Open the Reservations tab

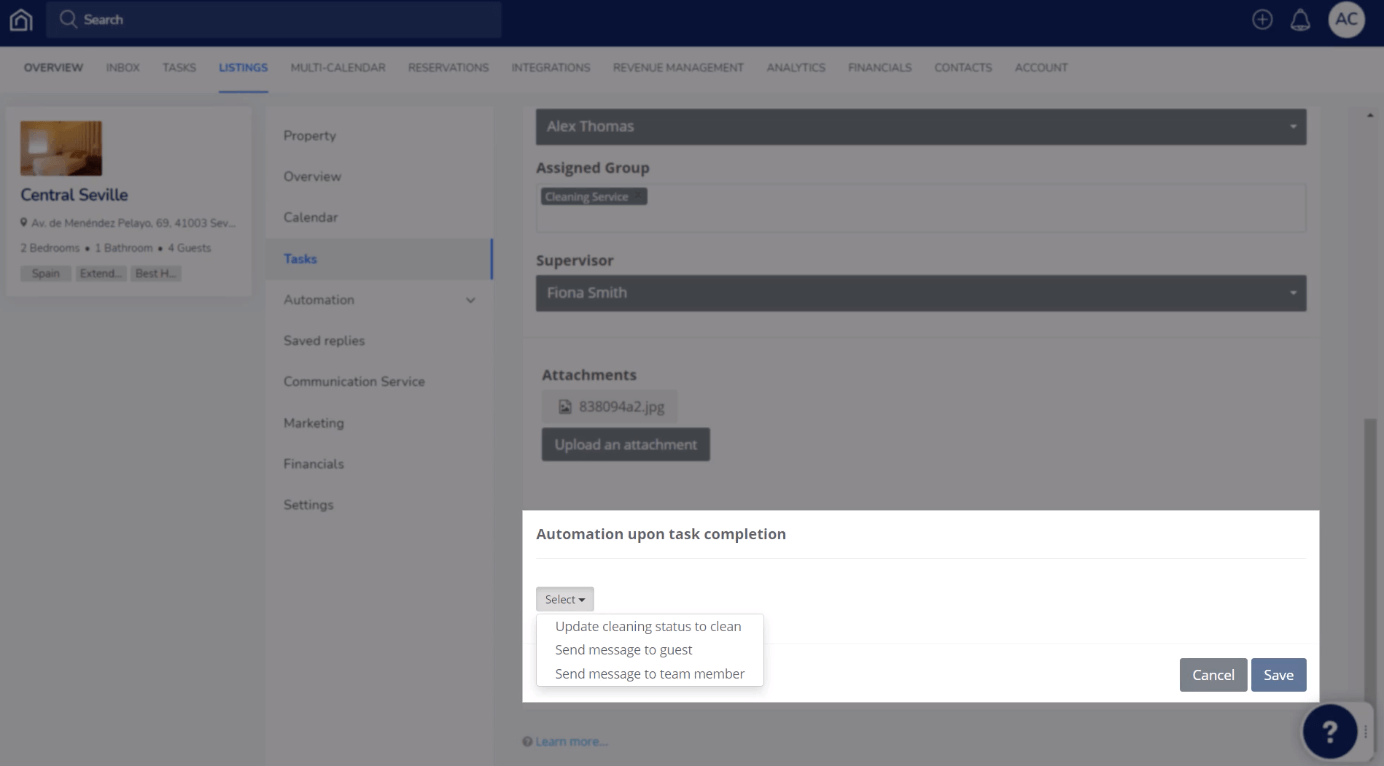tap(448, 67)
